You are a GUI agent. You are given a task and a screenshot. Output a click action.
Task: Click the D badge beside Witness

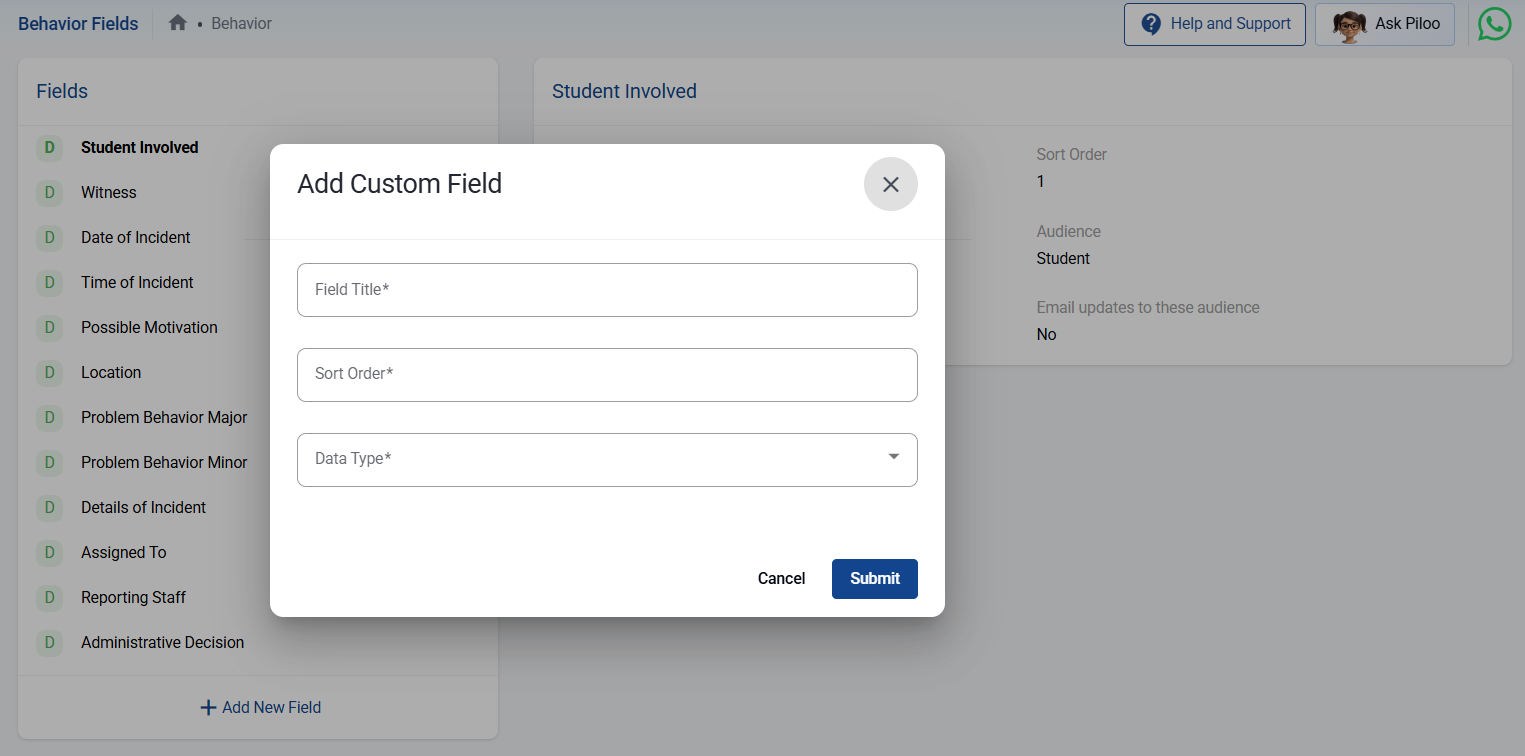click(x=49, y=193)
